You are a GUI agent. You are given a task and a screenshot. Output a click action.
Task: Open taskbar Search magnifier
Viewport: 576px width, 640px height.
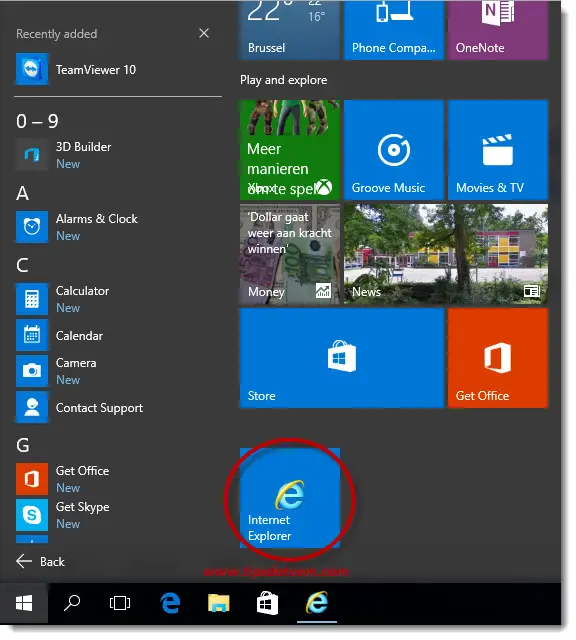pyautogui.click(x=72, y=603)
